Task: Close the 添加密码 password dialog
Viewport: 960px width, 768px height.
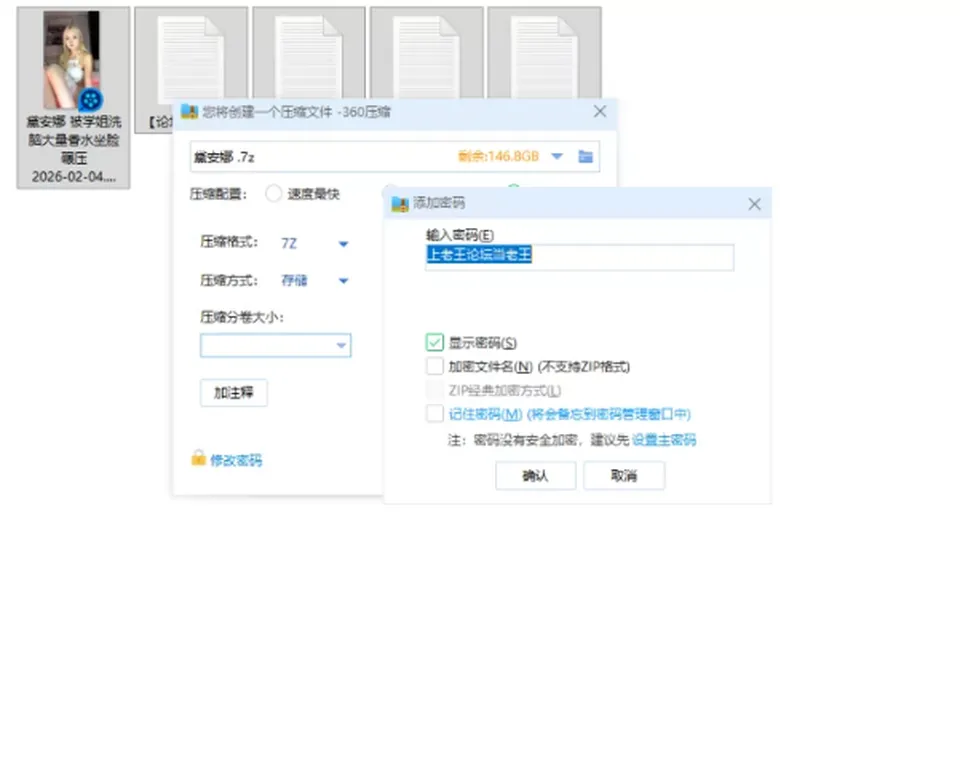Action: click(x=754, y=204)
